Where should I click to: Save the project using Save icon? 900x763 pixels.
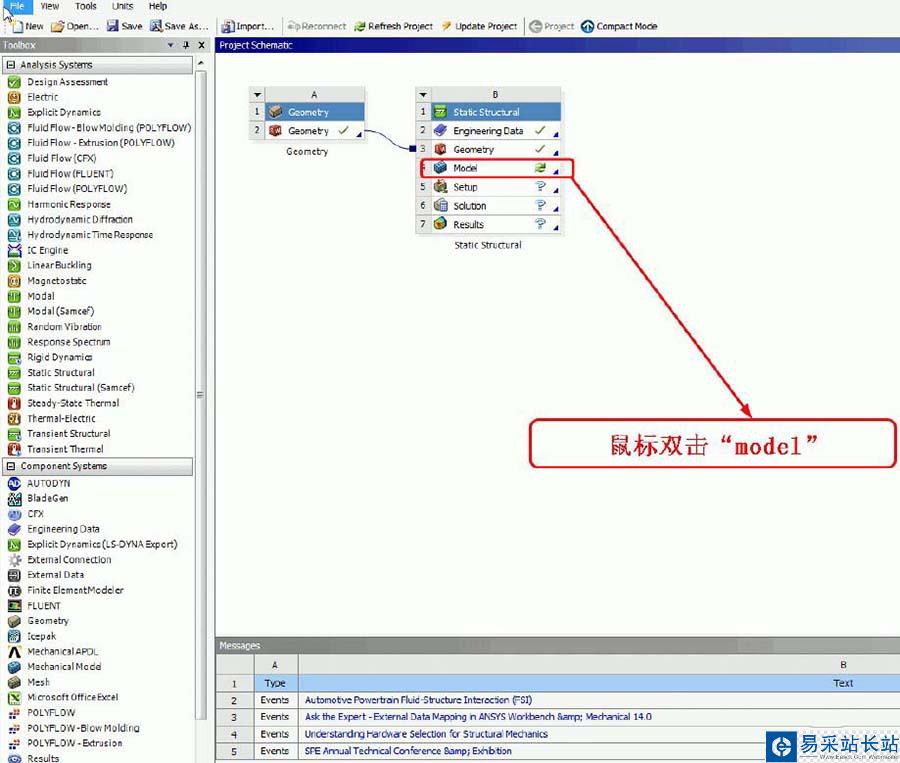tap(112, 26)
